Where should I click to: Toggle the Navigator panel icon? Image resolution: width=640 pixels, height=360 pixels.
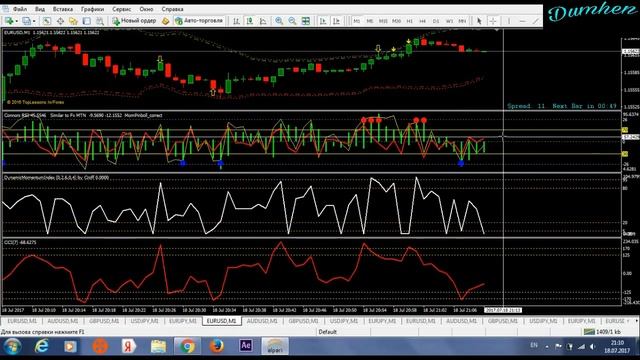click(x=73, y=21)
